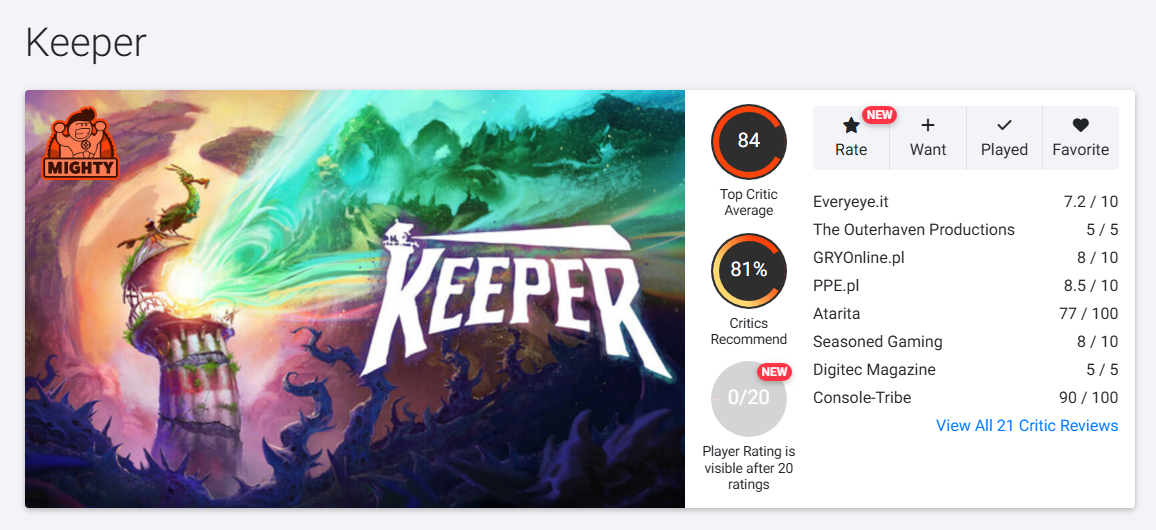
Task: Open The Outerhaven Productions review
Action: [x=914, y=230]
